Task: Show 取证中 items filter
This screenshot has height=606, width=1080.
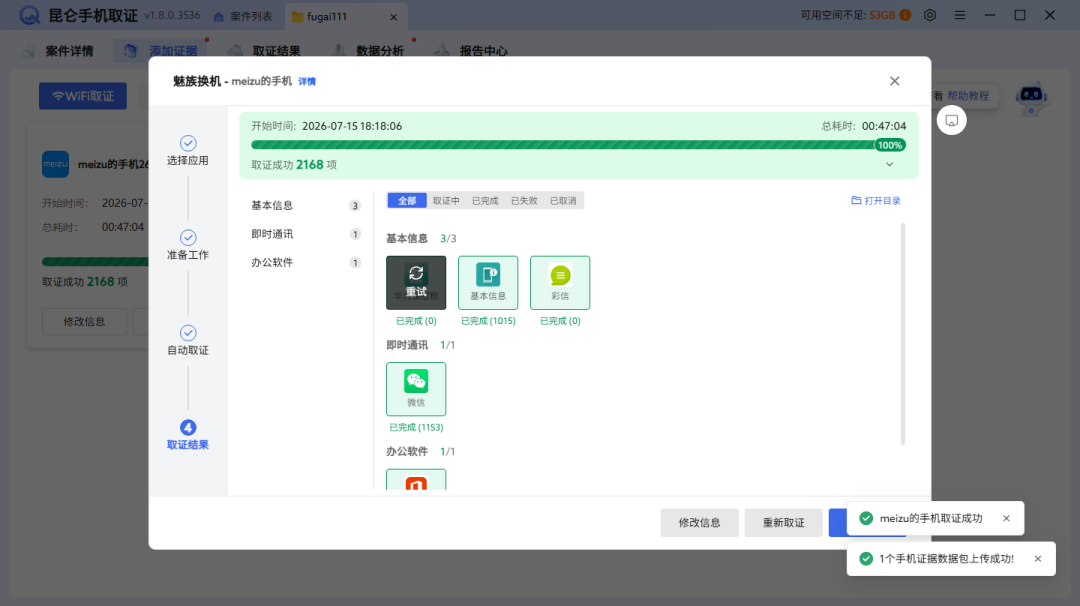Action: tap(446, 200)
